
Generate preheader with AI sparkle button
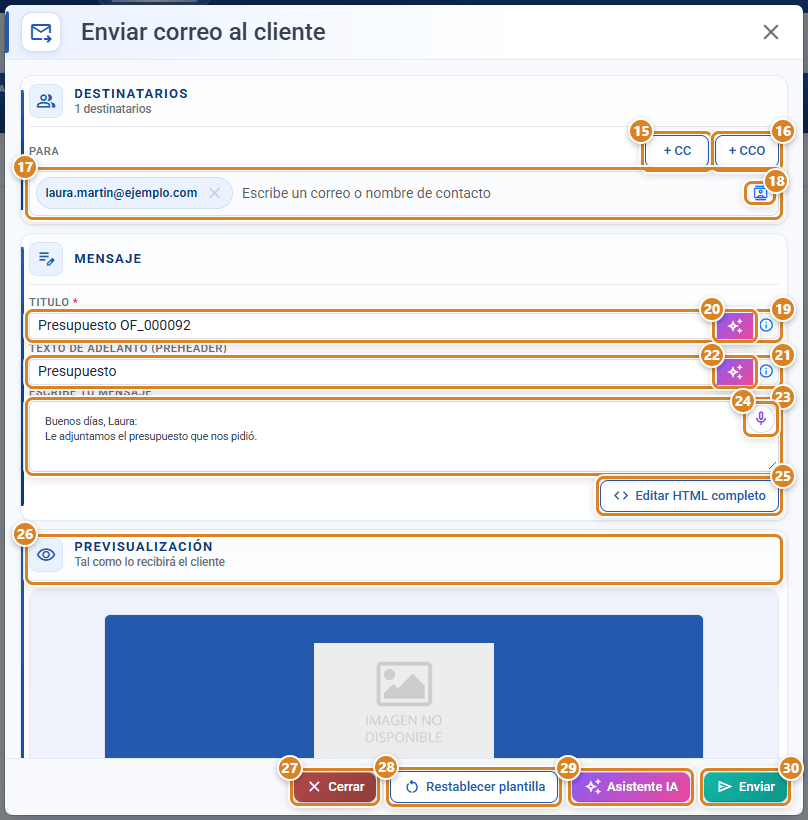[734, 372]
